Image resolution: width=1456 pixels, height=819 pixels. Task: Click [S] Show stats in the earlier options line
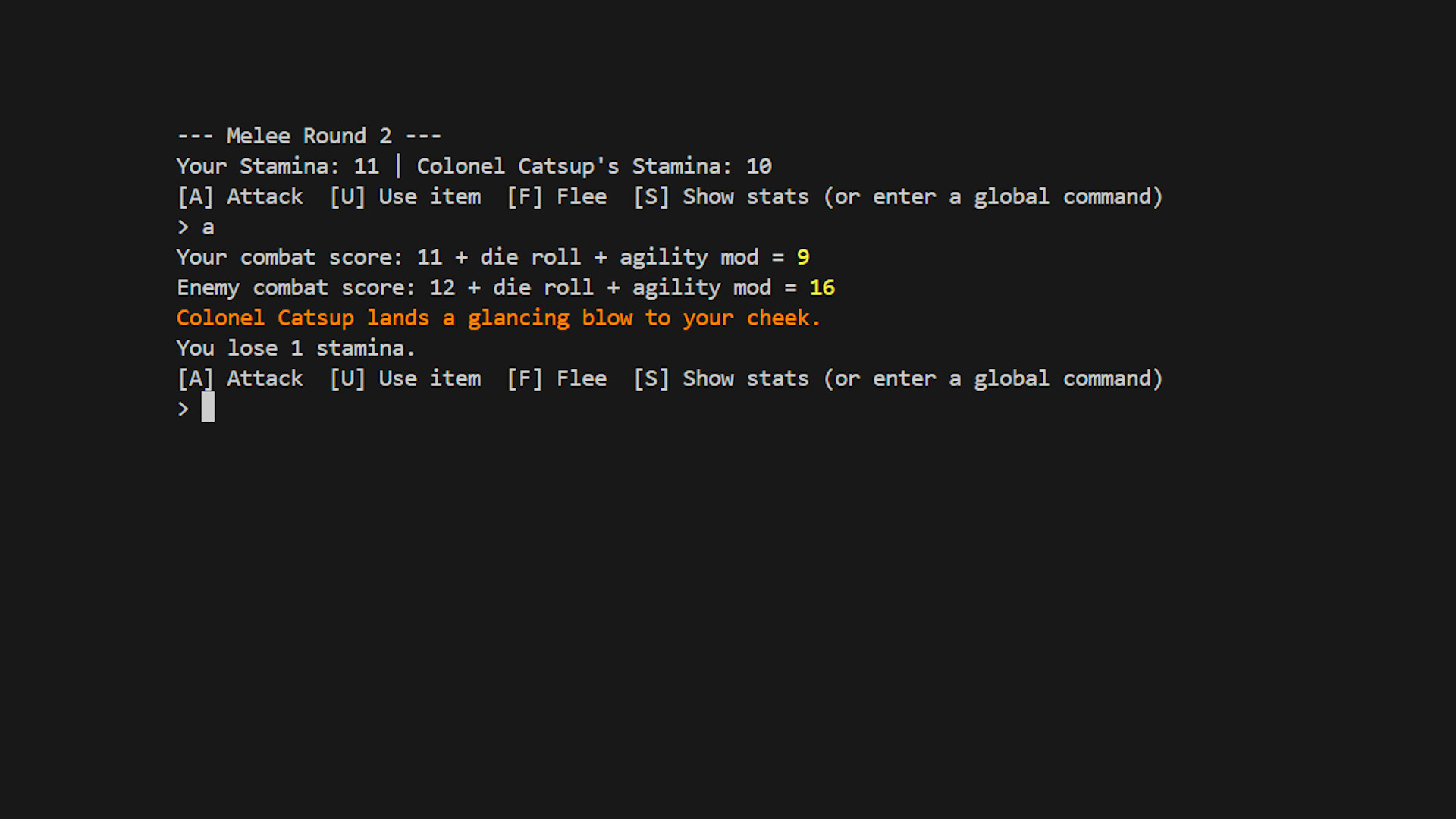[x=721, y=196]
